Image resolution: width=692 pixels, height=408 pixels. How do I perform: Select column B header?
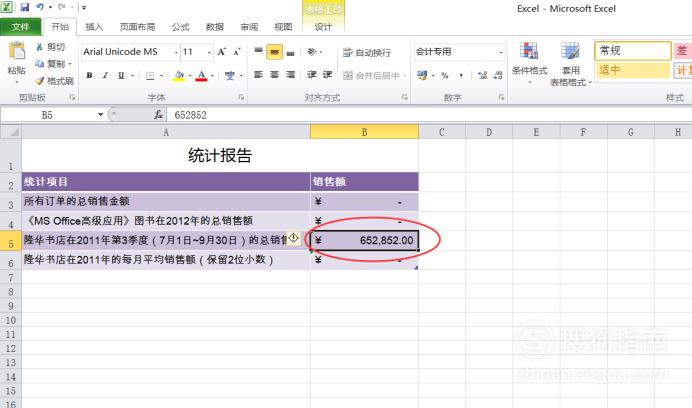pyautogui.click(x=365, y=132)
